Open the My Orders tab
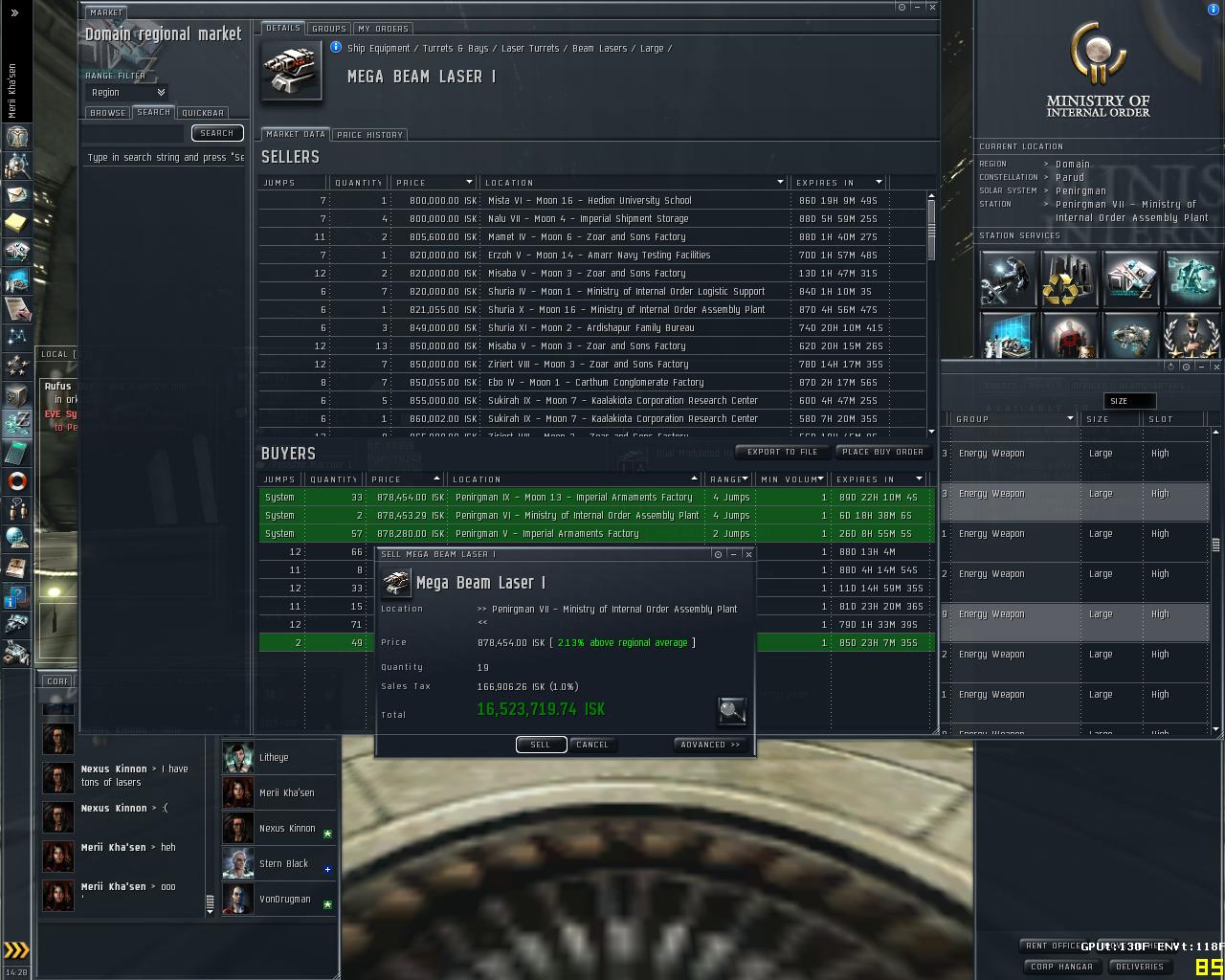Screen dimensions: 1225x980 click(x=383, y=29)
